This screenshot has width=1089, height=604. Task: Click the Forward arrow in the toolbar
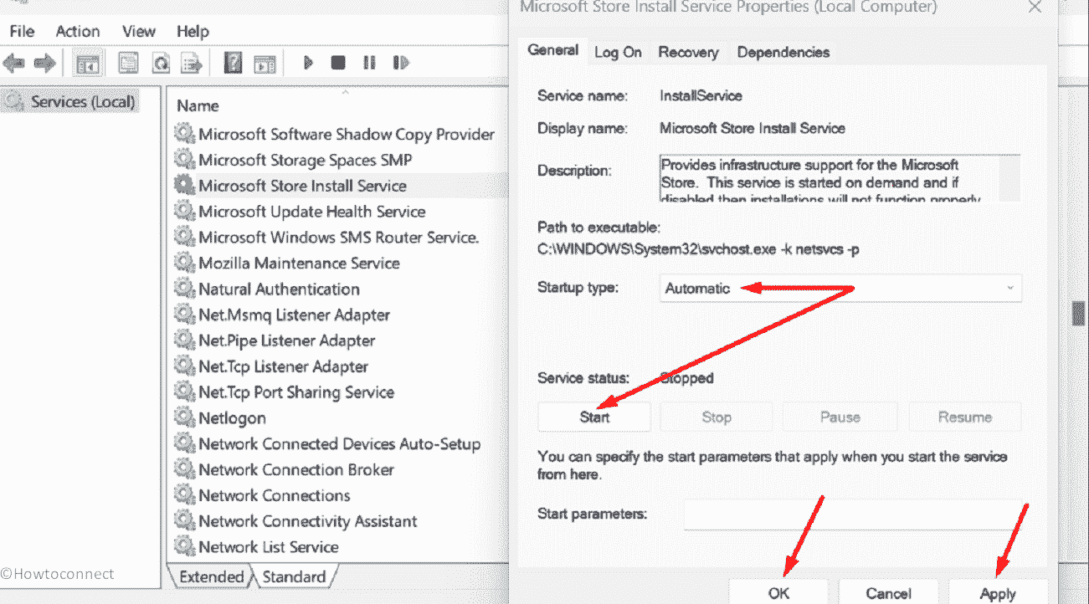coord(44,63)
